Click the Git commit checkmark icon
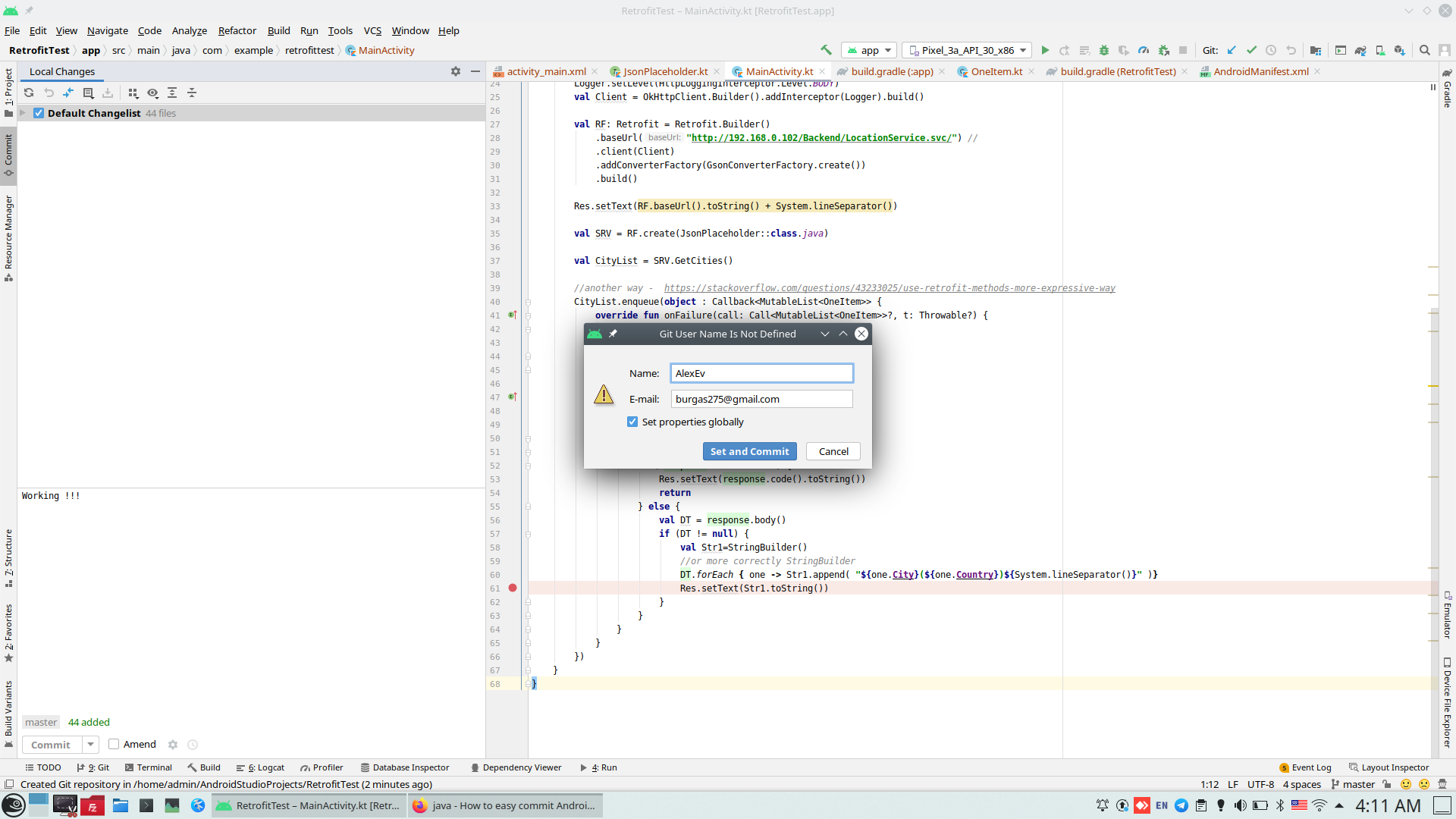 tap(1251, 51)
